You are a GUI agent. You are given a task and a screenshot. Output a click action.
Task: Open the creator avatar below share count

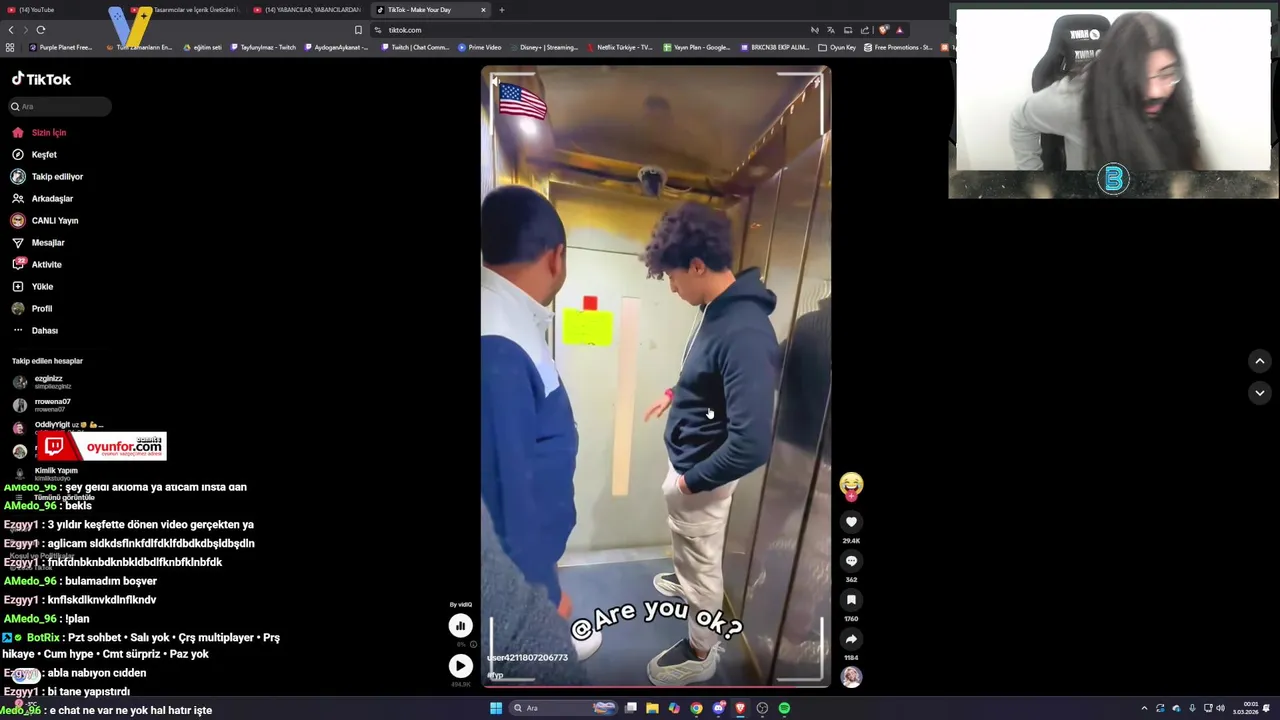coord(851,677)
